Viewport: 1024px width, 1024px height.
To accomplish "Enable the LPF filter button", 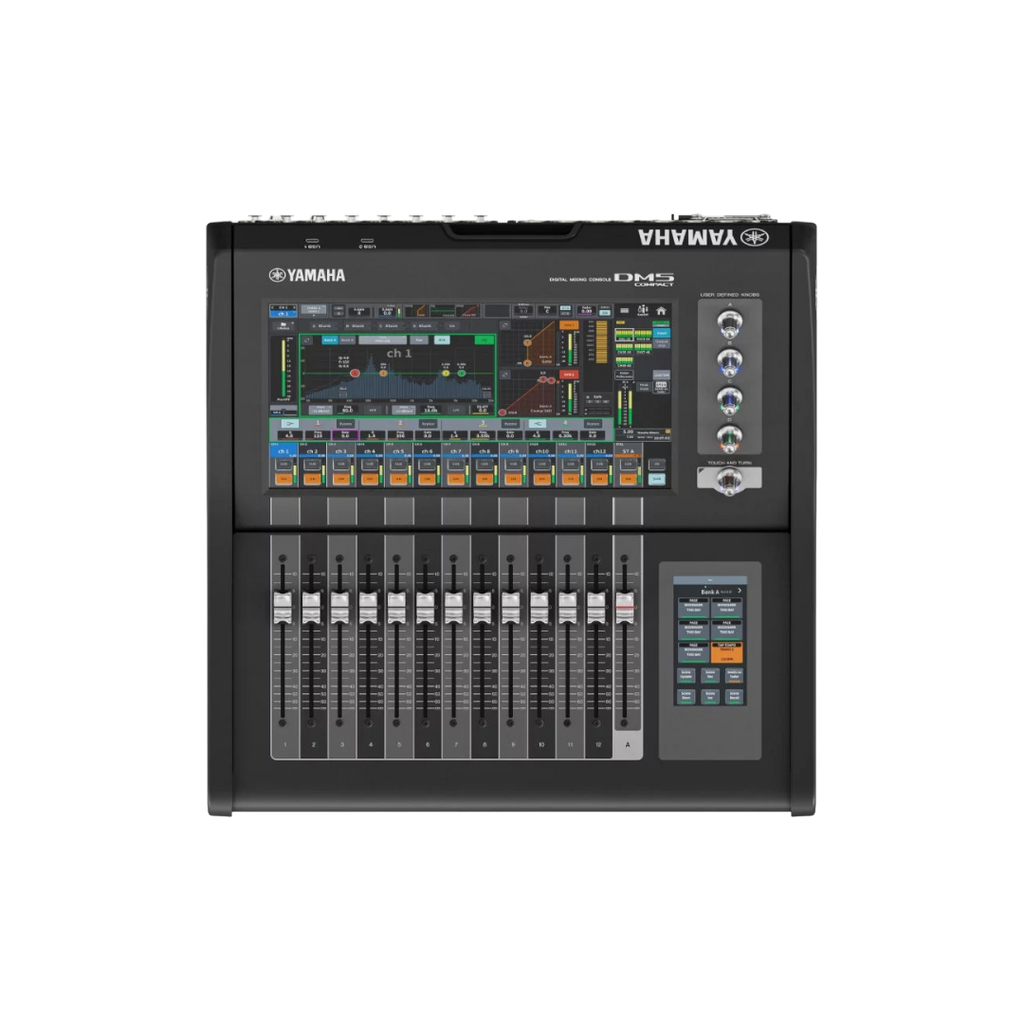I will coord(456,410).
